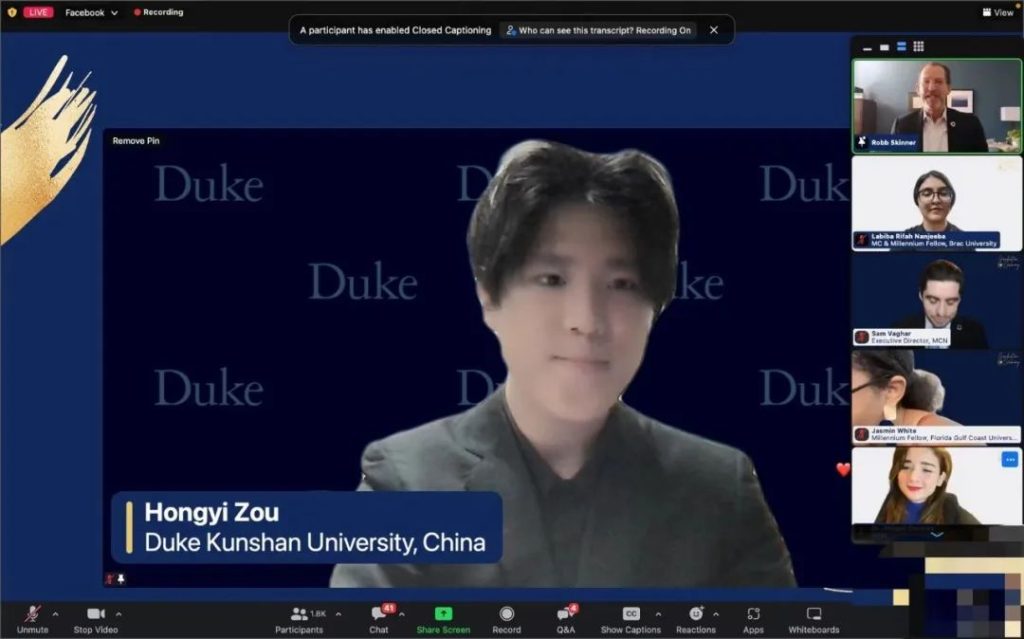Click the green Share Screen icon

pos(443,614)
